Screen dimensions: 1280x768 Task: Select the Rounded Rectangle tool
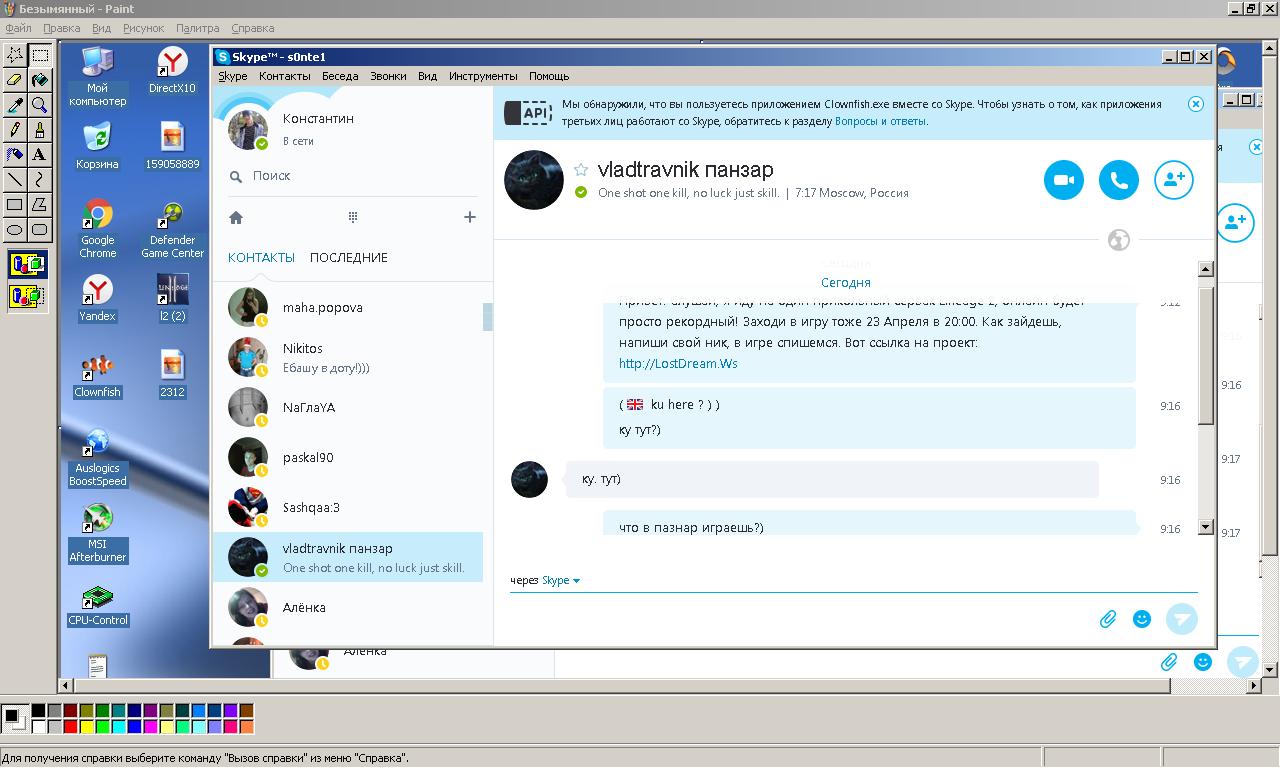coord(40,229)
